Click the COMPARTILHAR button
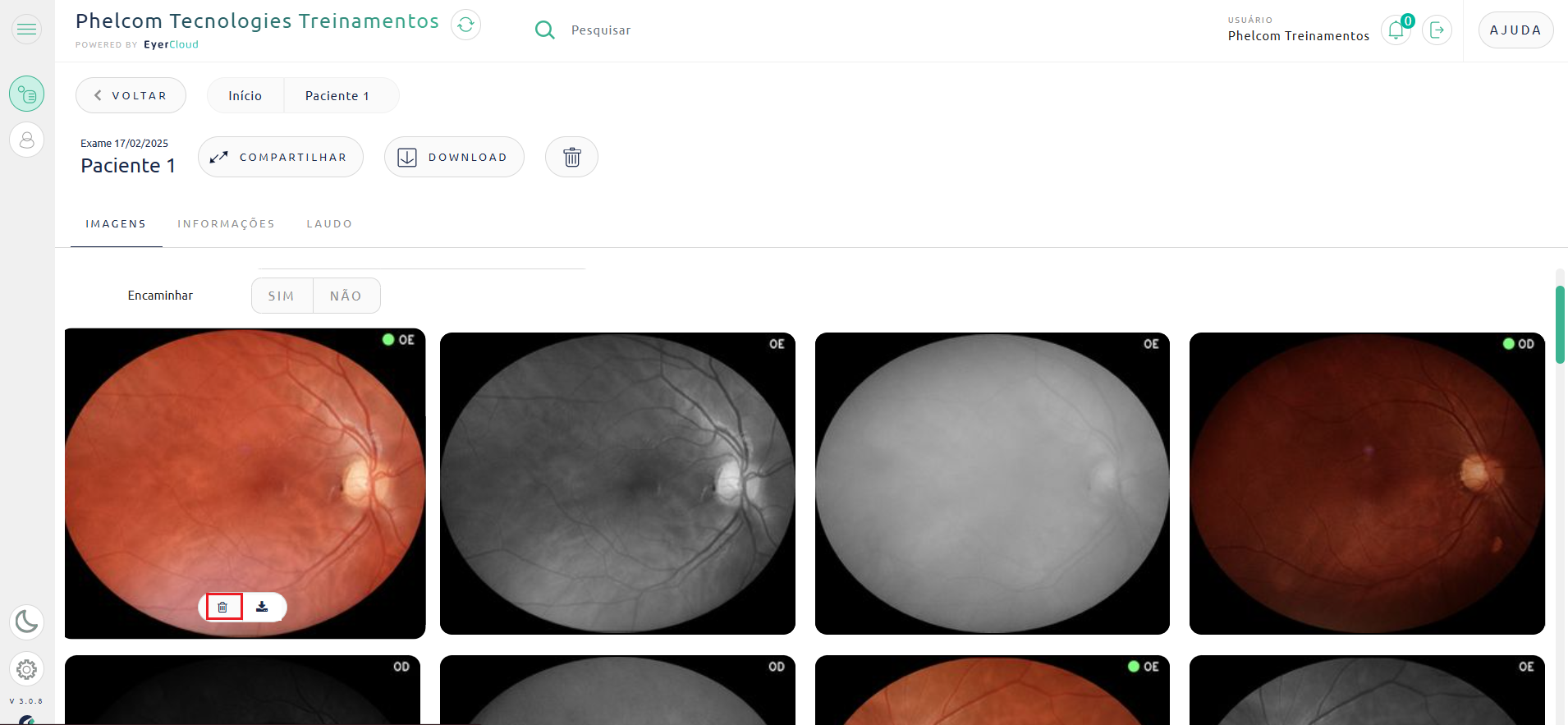Screen dimensions: 1568x725 click(281, 157)
